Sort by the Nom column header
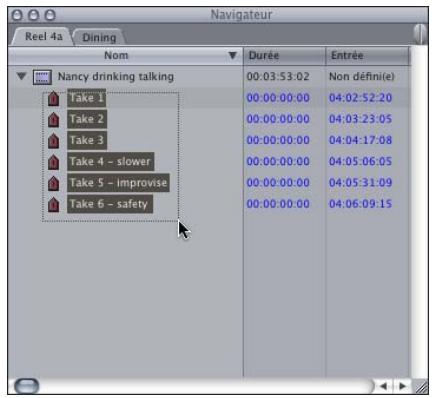 click(125, 56)
